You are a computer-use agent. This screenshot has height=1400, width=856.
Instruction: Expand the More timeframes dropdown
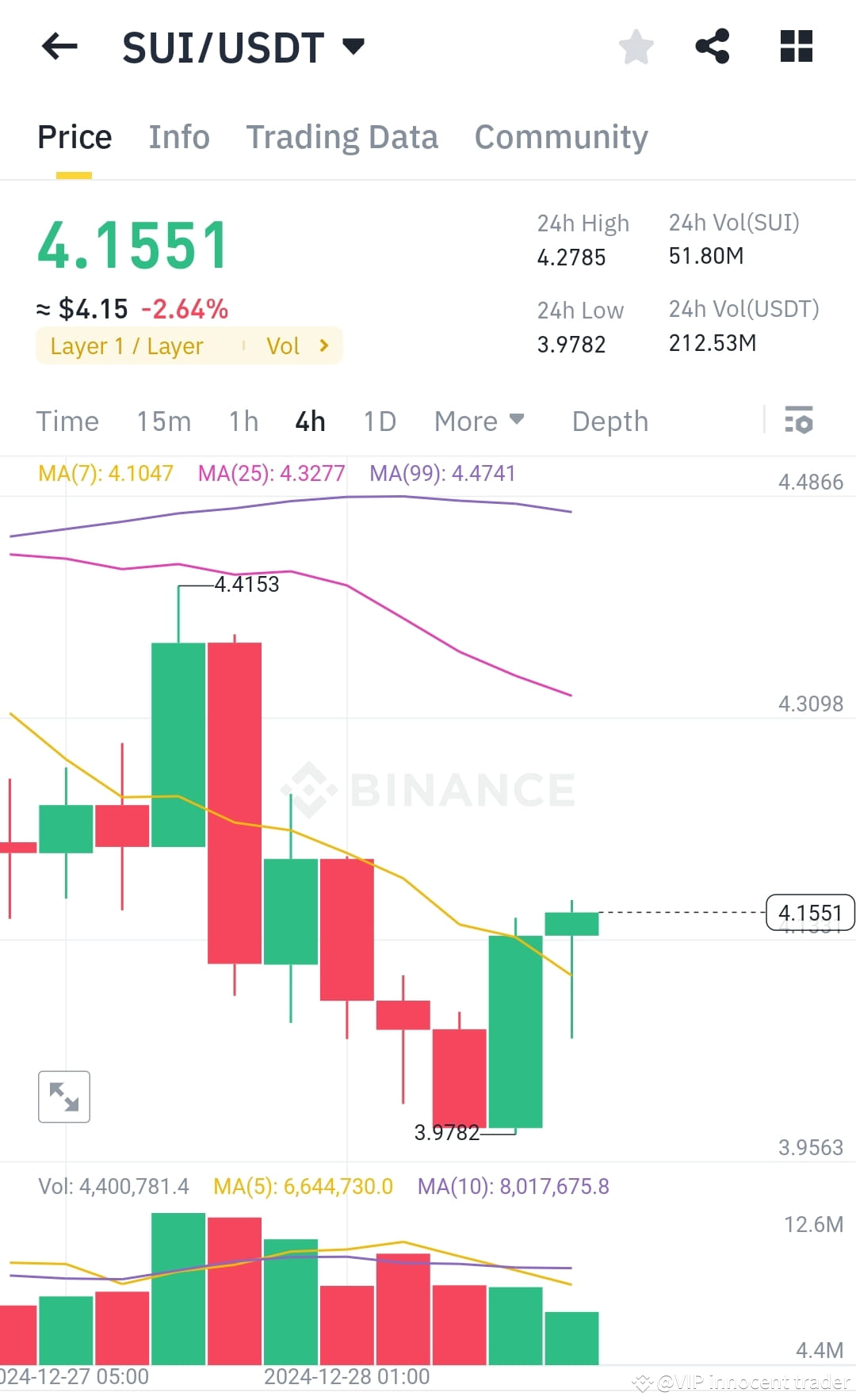(x=479, y=421)
